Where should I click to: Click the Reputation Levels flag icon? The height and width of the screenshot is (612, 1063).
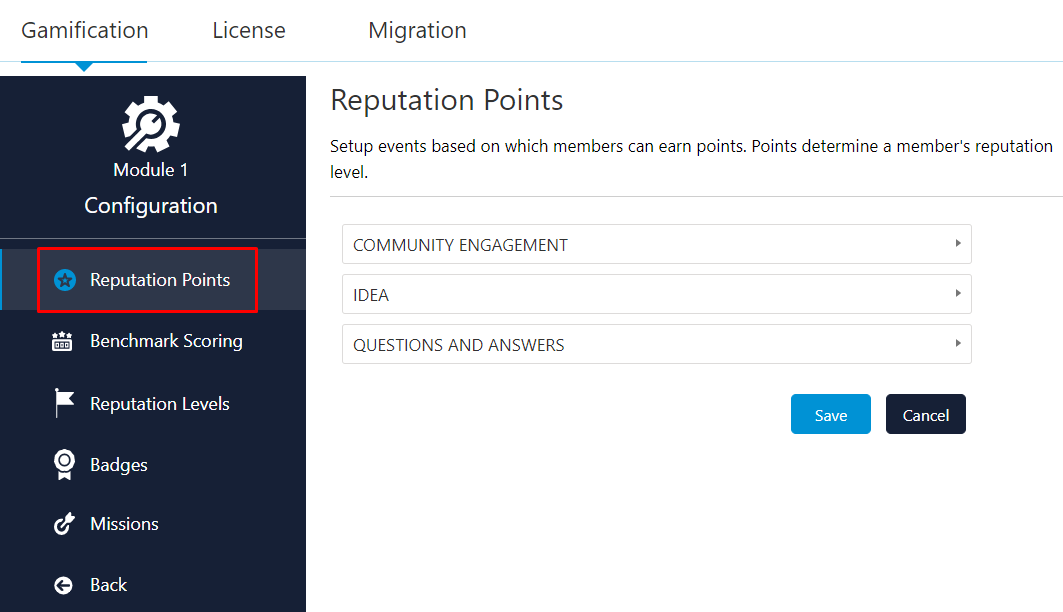(x=64, y=403)
